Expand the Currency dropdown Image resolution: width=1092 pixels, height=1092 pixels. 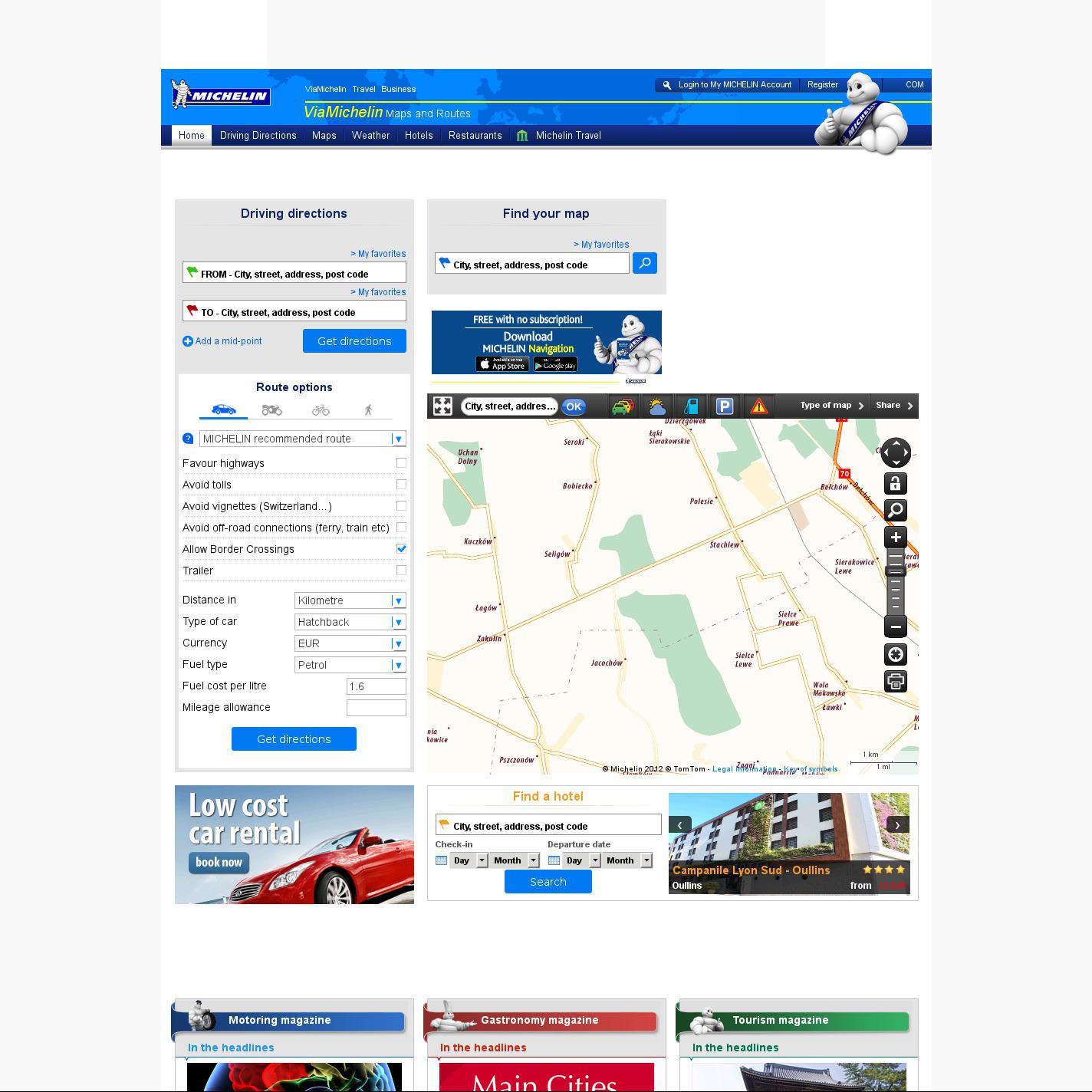[350, 643]
